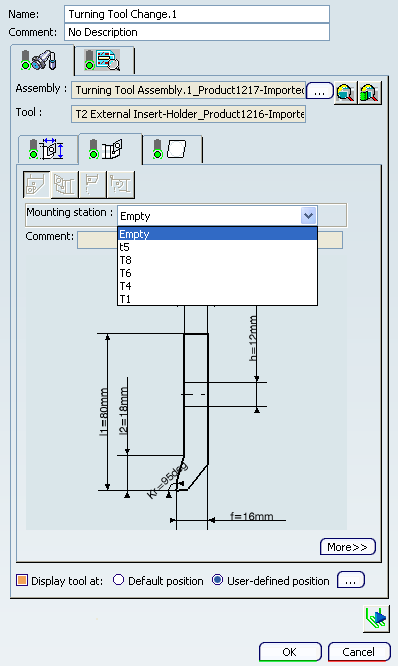Screen dimensions: 398x666
Task: Open the tool assembly tab with tooling icon
Action: click(x=42, y=60)
